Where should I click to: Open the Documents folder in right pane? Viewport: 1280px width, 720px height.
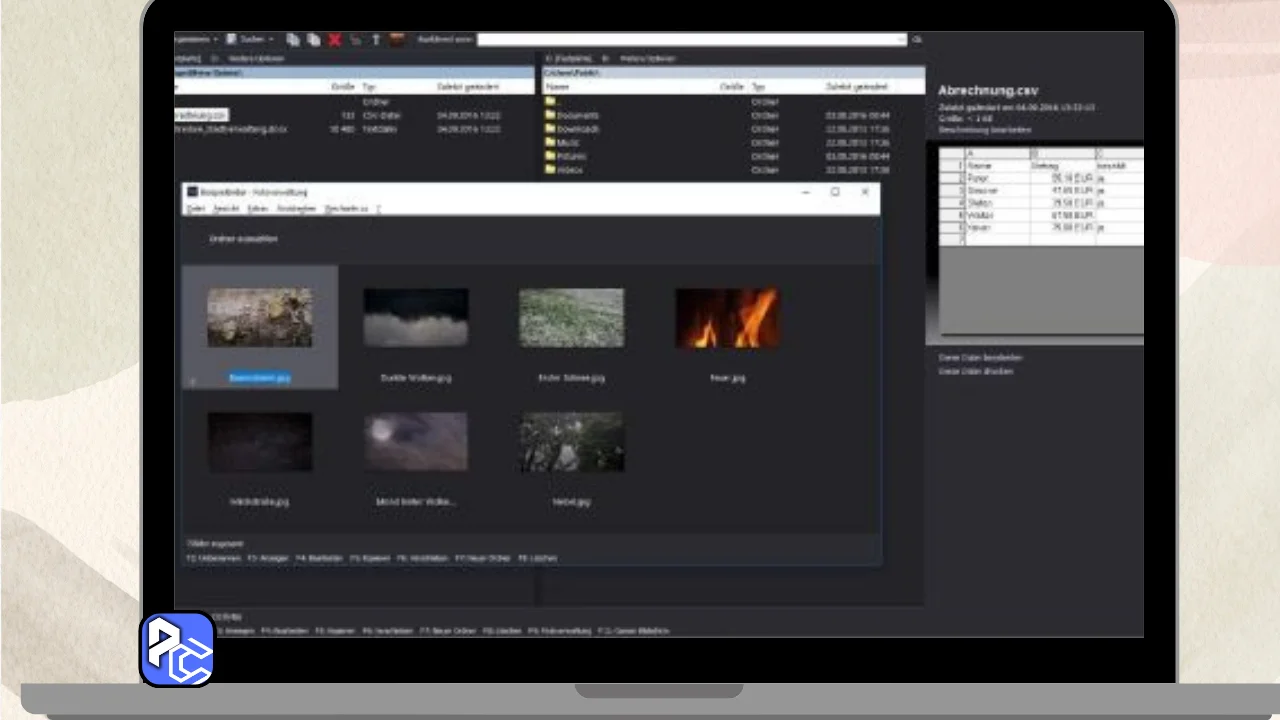click(578, 116)
